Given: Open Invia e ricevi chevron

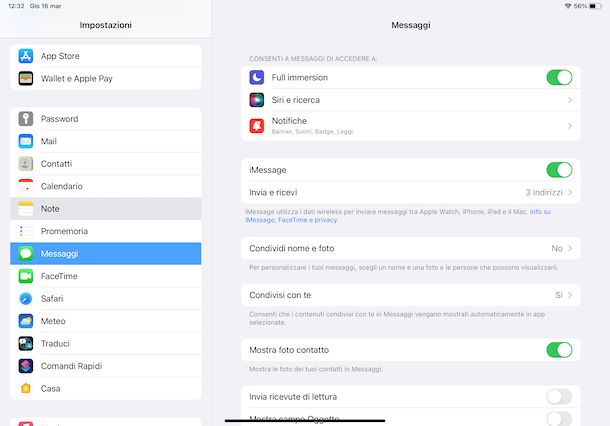Looking at the screenshot, I should (x=570, y=193).
